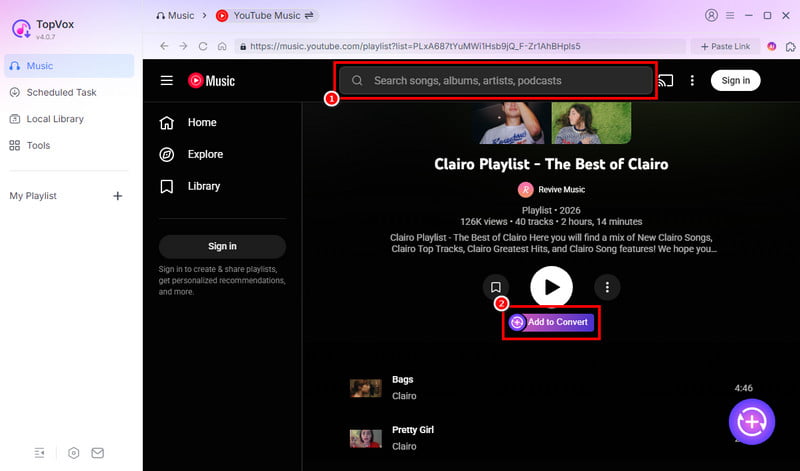Go to Local Library in sidebar
The height and width of the screenshot is (471, 800).
[x=55, y=119]
